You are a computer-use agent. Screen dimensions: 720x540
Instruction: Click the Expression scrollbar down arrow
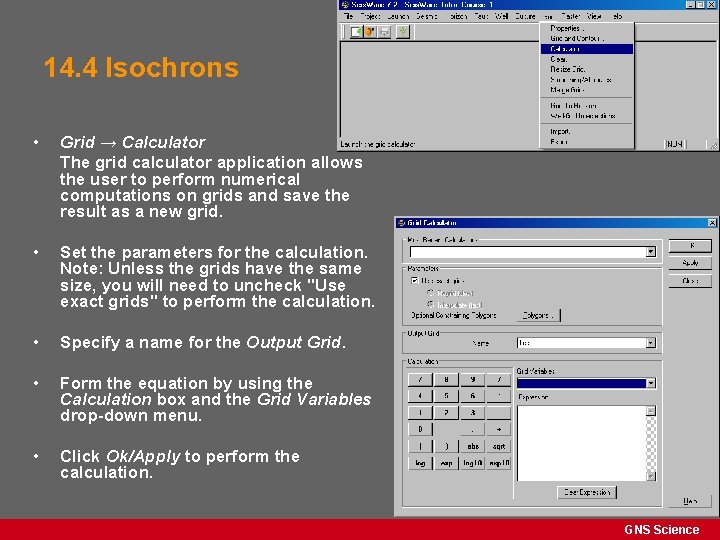pos(651,476)
